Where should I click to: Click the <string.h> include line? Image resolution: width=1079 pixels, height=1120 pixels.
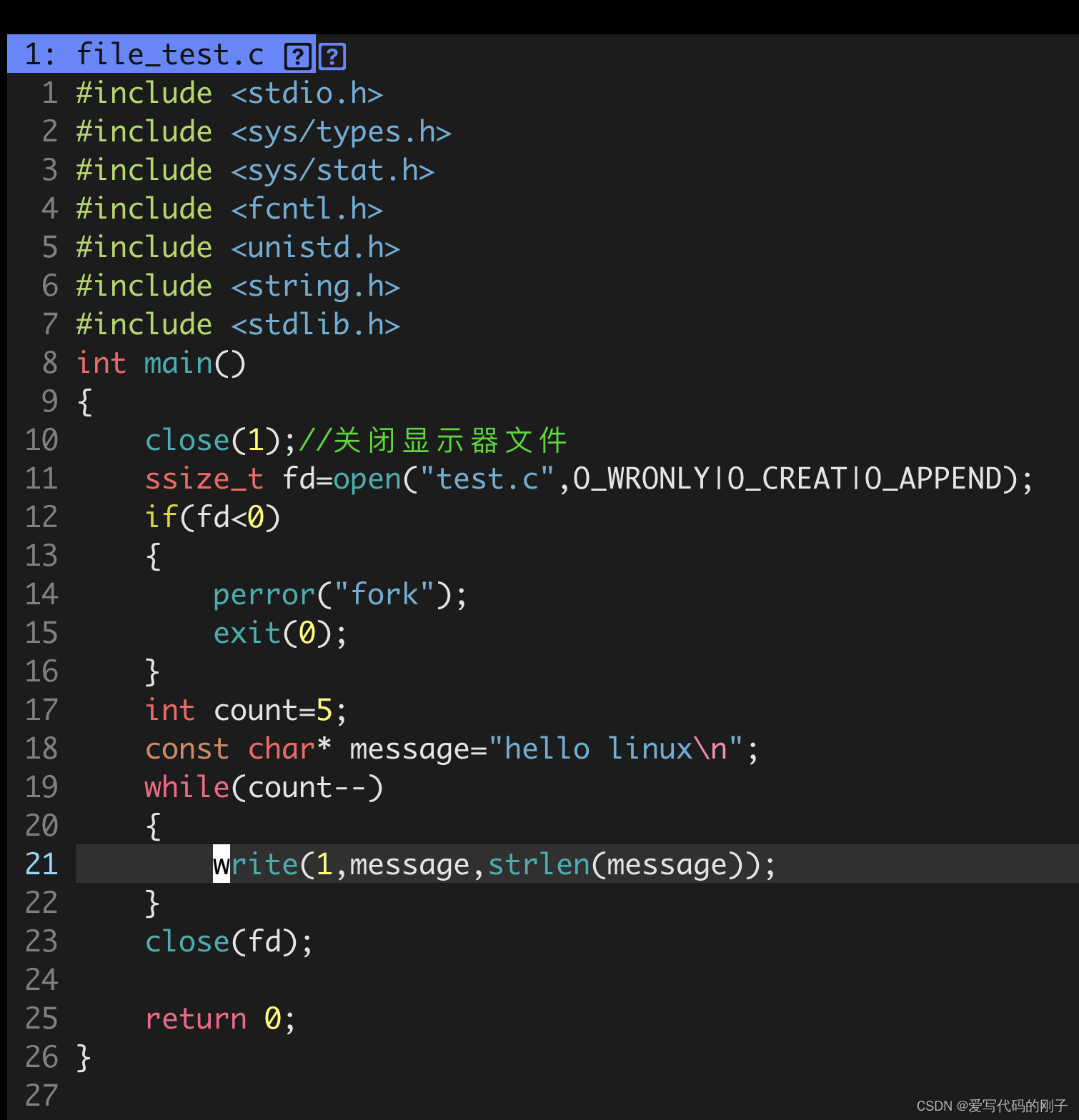tap(238, 286)
